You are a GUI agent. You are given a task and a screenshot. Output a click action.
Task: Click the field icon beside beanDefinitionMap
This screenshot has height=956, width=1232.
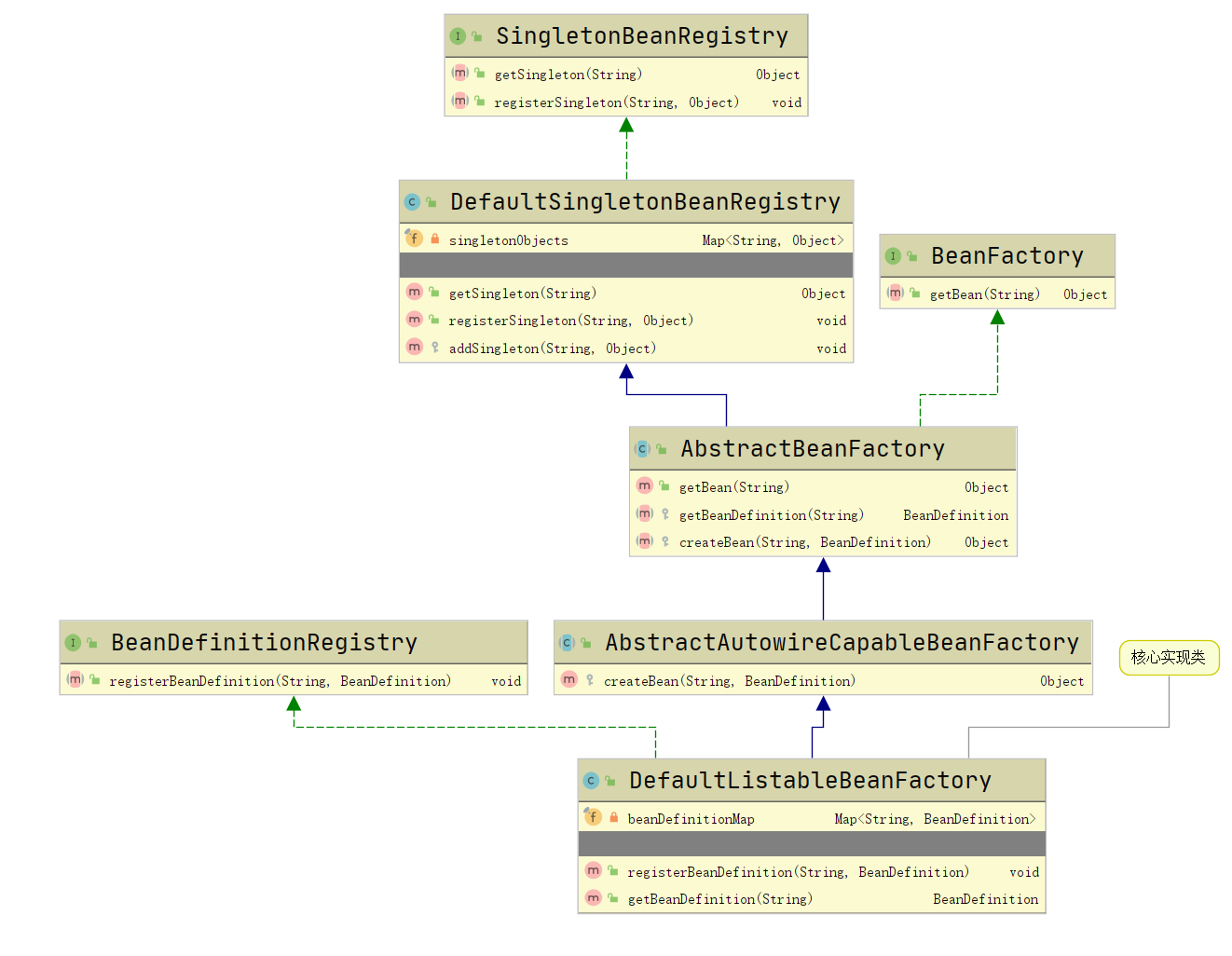[594, 817]
